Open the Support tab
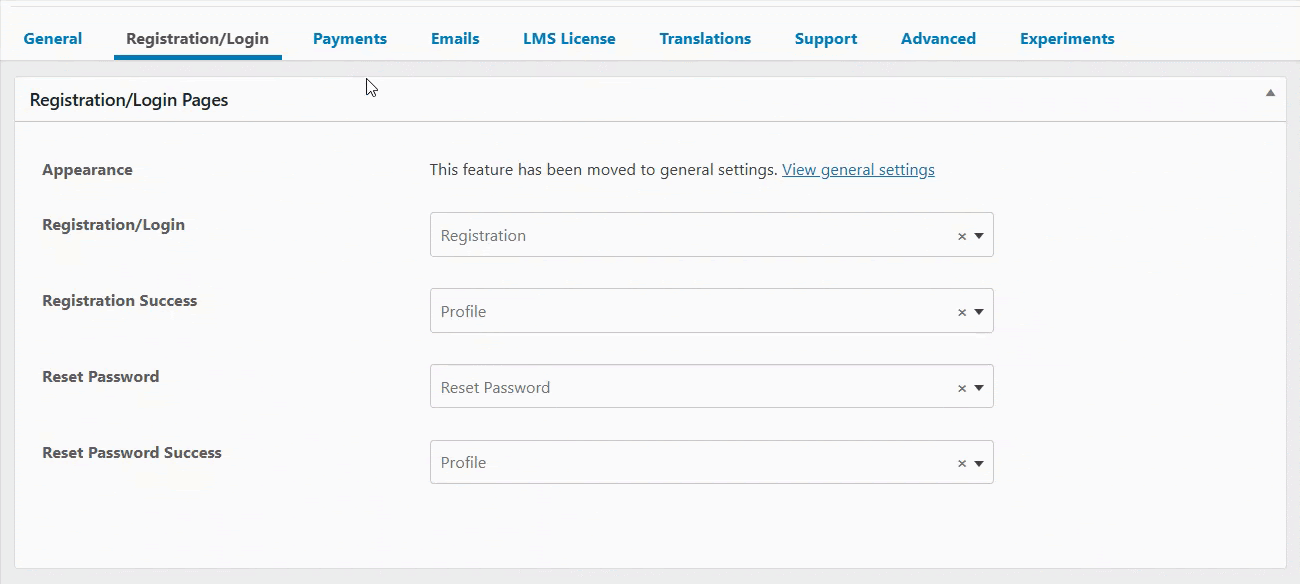This screenshot has height=584, width=1300. tap(825, 38)
